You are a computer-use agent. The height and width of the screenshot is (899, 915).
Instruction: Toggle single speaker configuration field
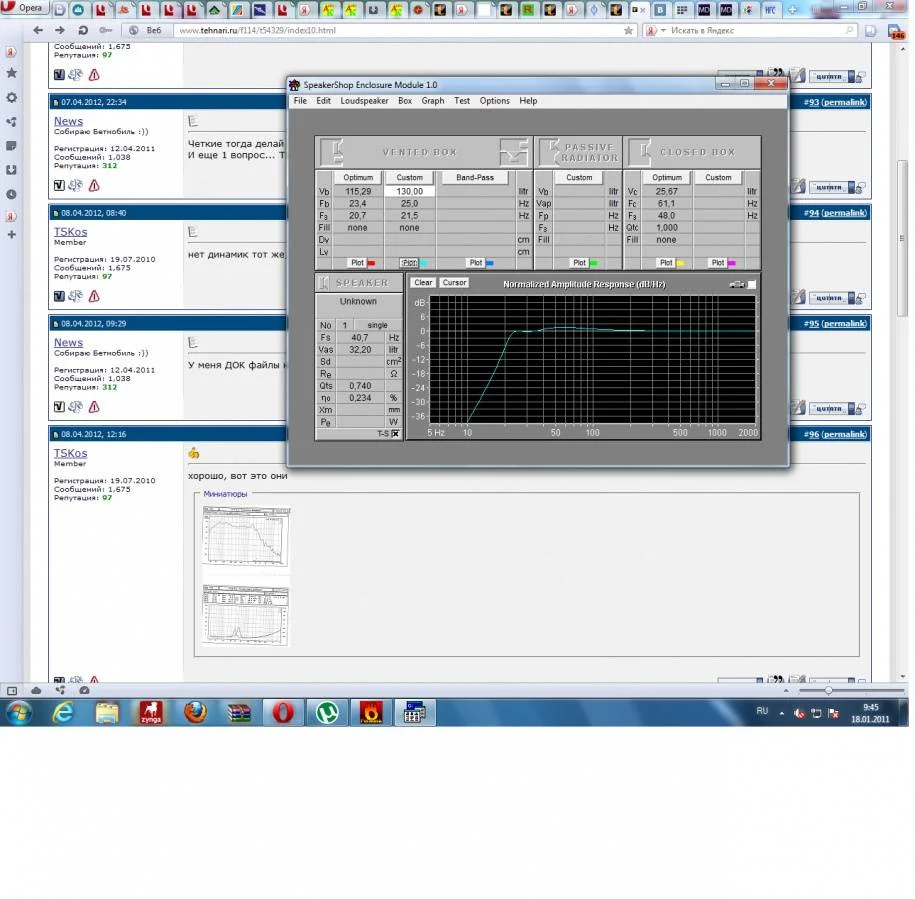click(x=377, y=325)
